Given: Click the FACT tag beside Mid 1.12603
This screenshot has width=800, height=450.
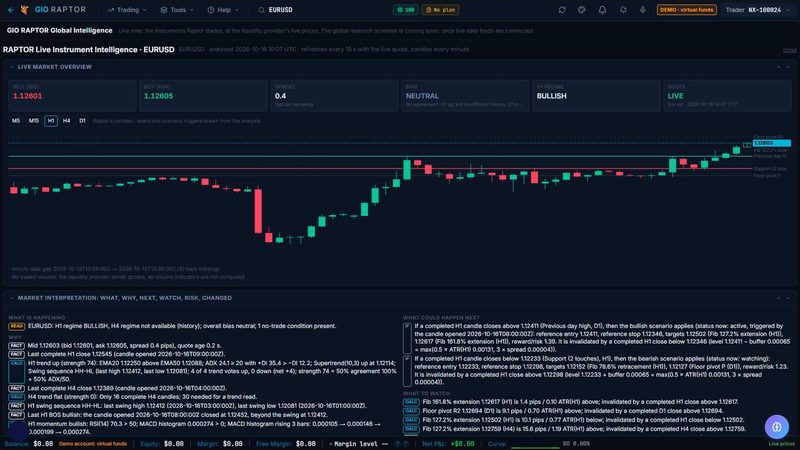Looking at the screenshot, I should pyautogui.click(x=16, y=345).
